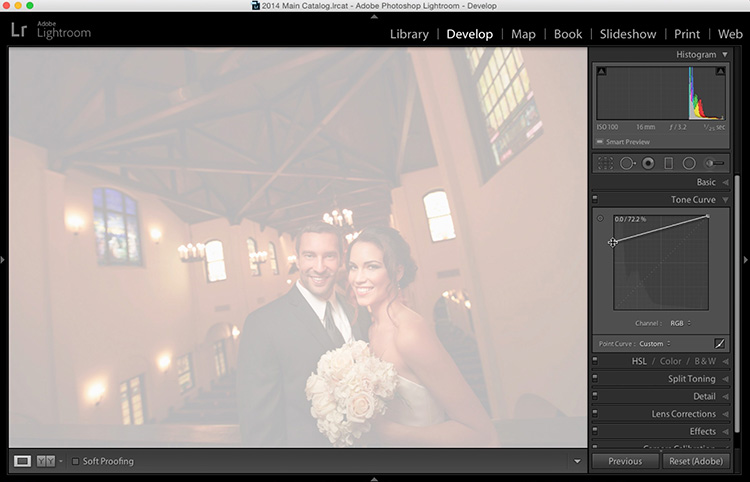The height and width of the screenshot is (482, 750).
Task: Toggle shadow clipping indicator in histogram
Action: 602,71
